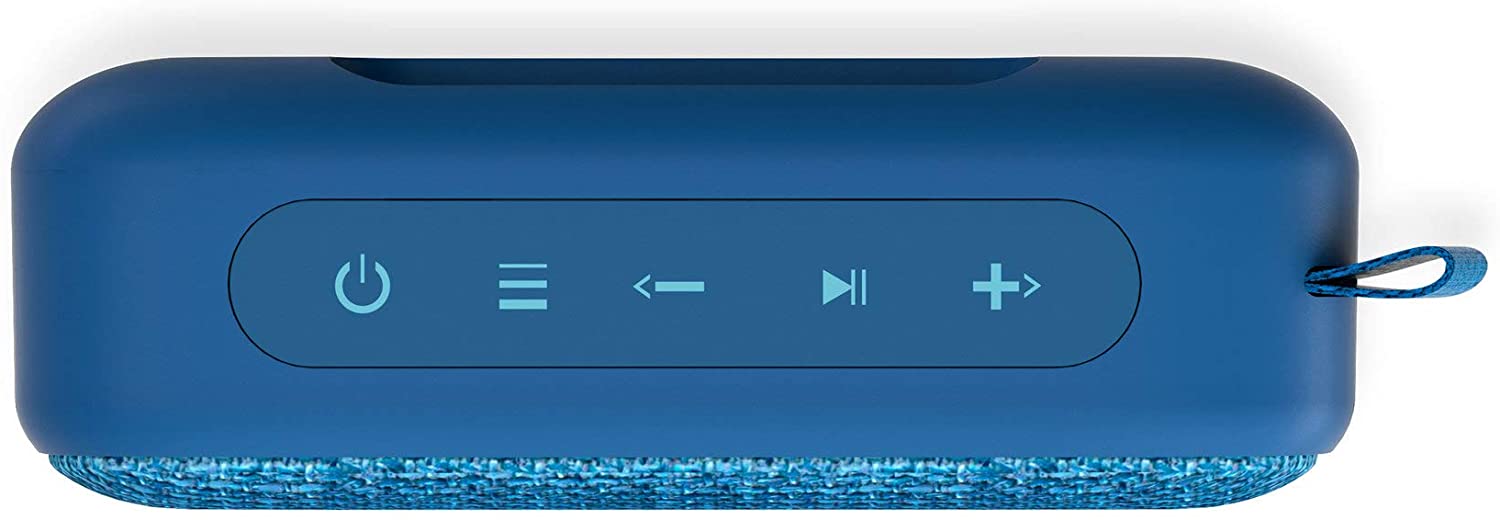
Task: Toggle the speaker power on or off
Action: pos(362,285)
